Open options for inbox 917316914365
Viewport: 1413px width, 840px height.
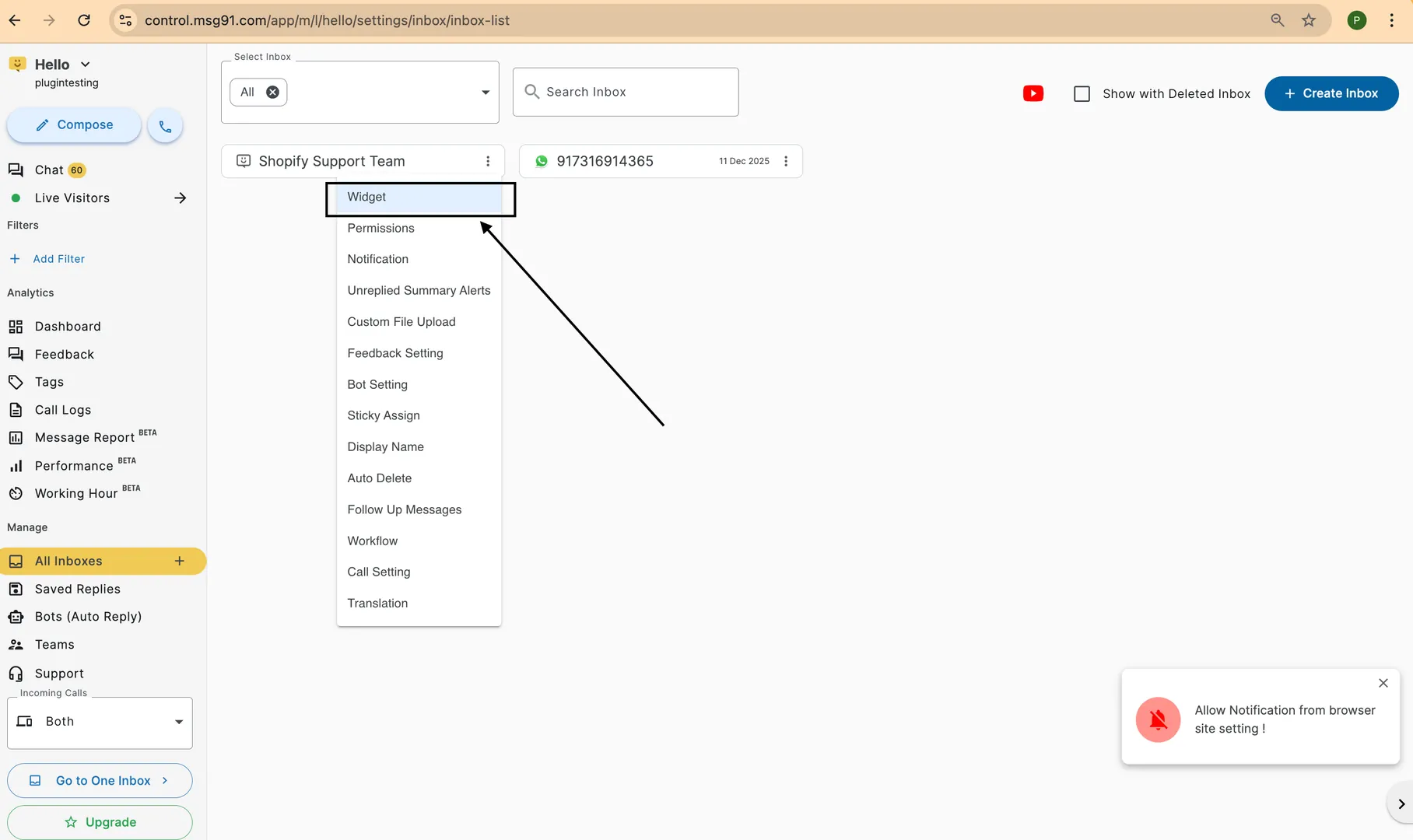click(x=786, y=161)
